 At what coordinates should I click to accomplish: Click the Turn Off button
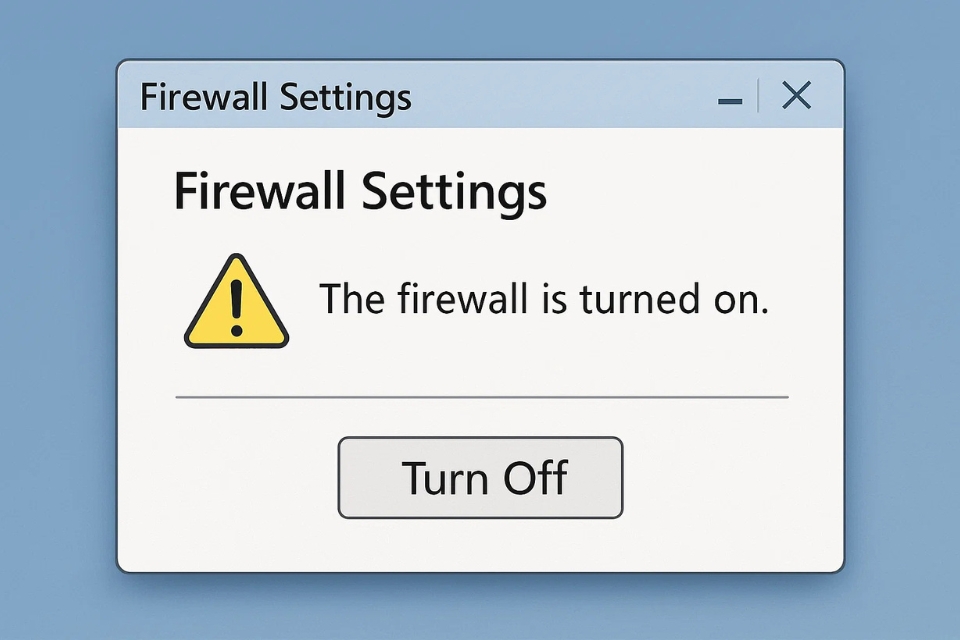point(480,478)
